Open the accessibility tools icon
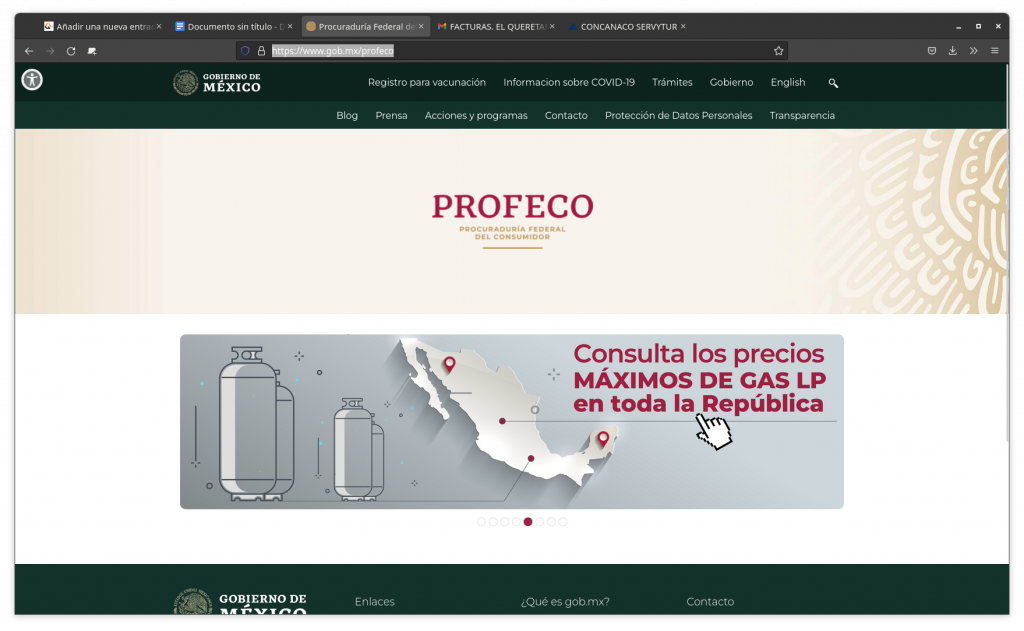1024x631 pixels. point(32,80)
